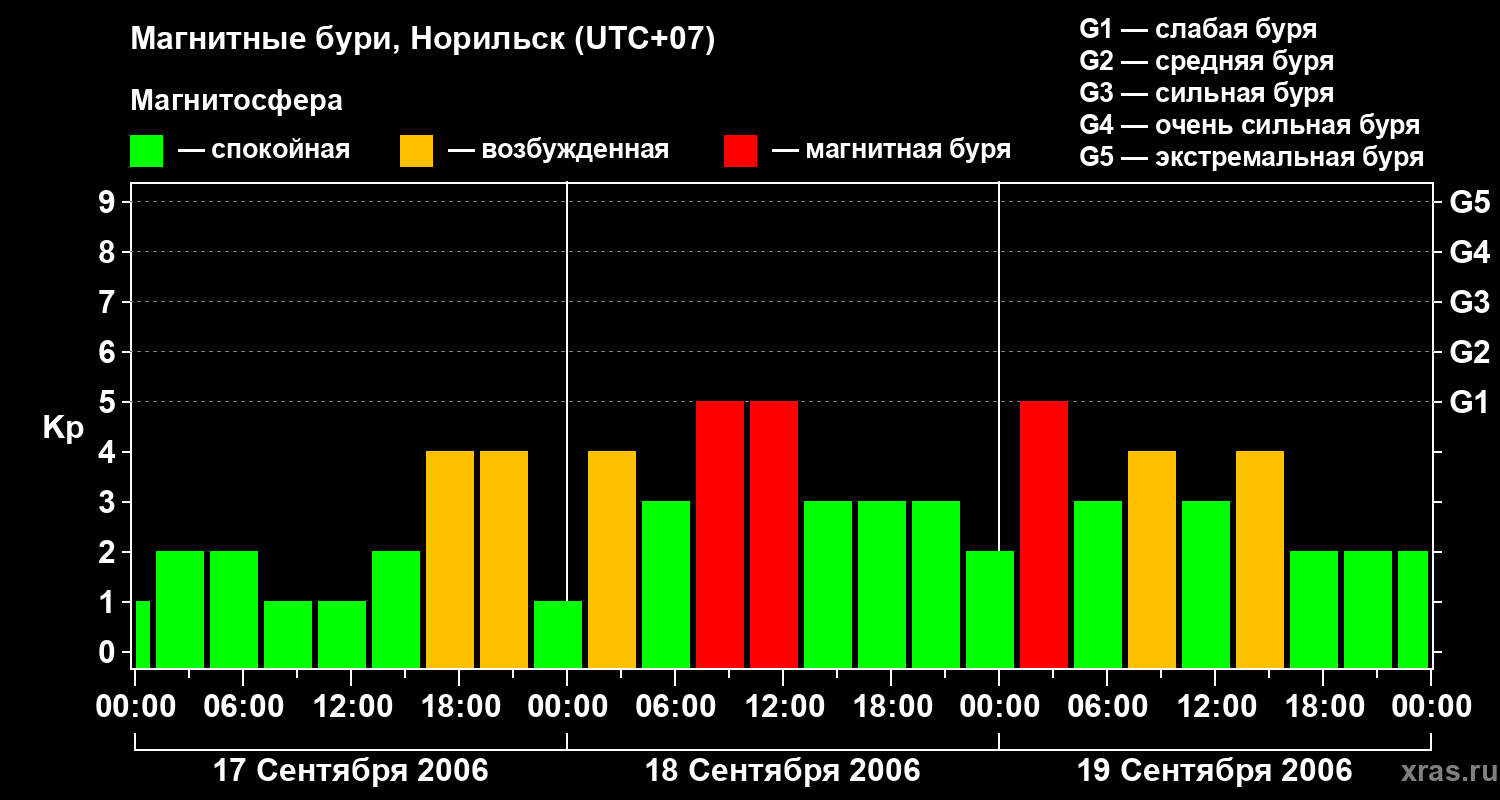Click the '06:00' tick under 19 Сентября
This screenshot has width=1500, height=800.
click(1107, 707)
